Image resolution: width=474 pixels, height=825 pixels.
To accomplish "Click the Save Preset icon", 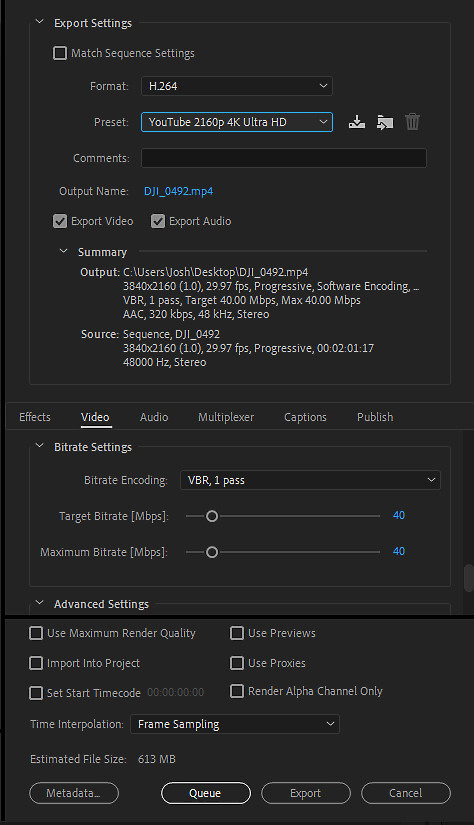I will [357, 122].
